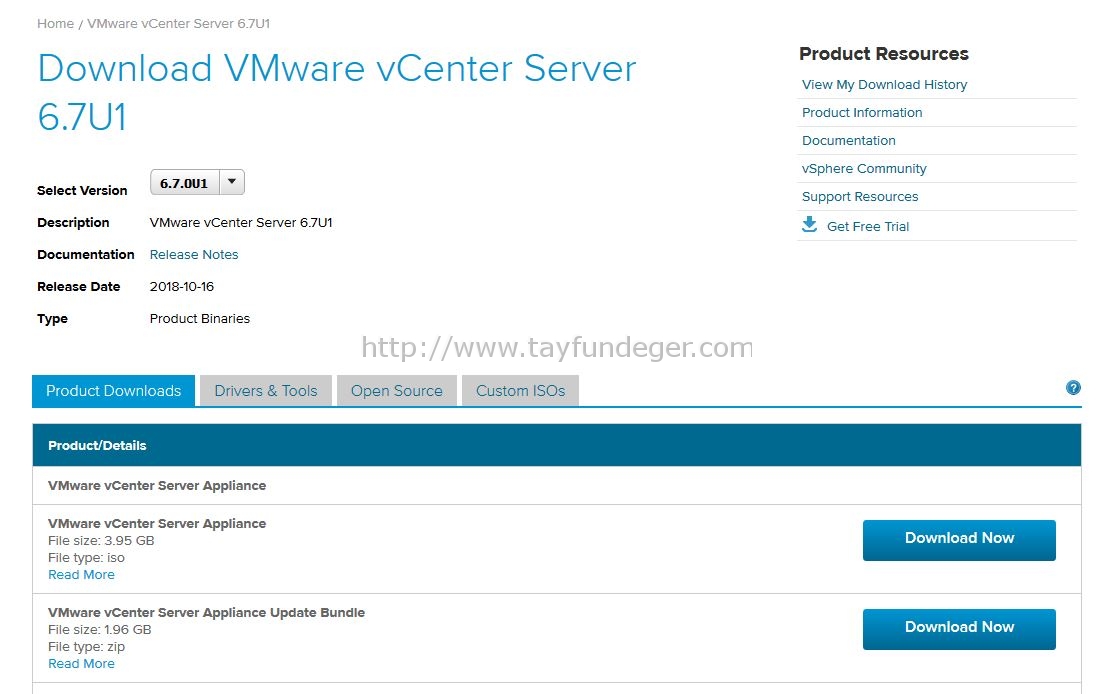Click the download arrow icon beside Get Free Trial
The image size is (1110, 694).
coord(809,225)
